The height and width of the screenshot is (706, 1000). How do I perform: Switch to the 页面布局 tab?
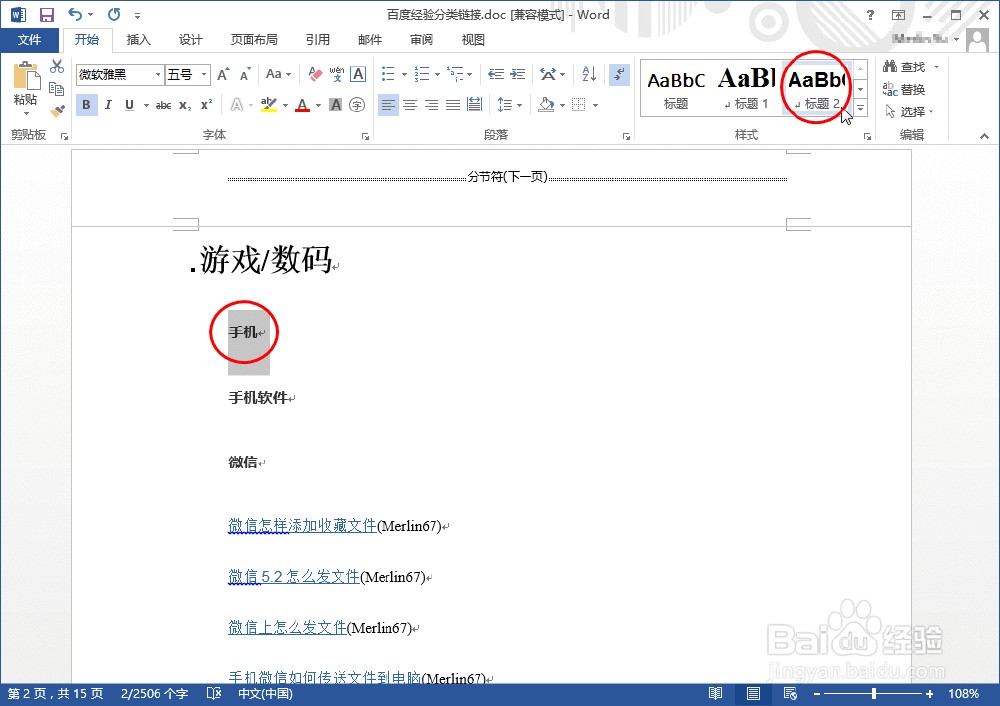tap(254, 40)
